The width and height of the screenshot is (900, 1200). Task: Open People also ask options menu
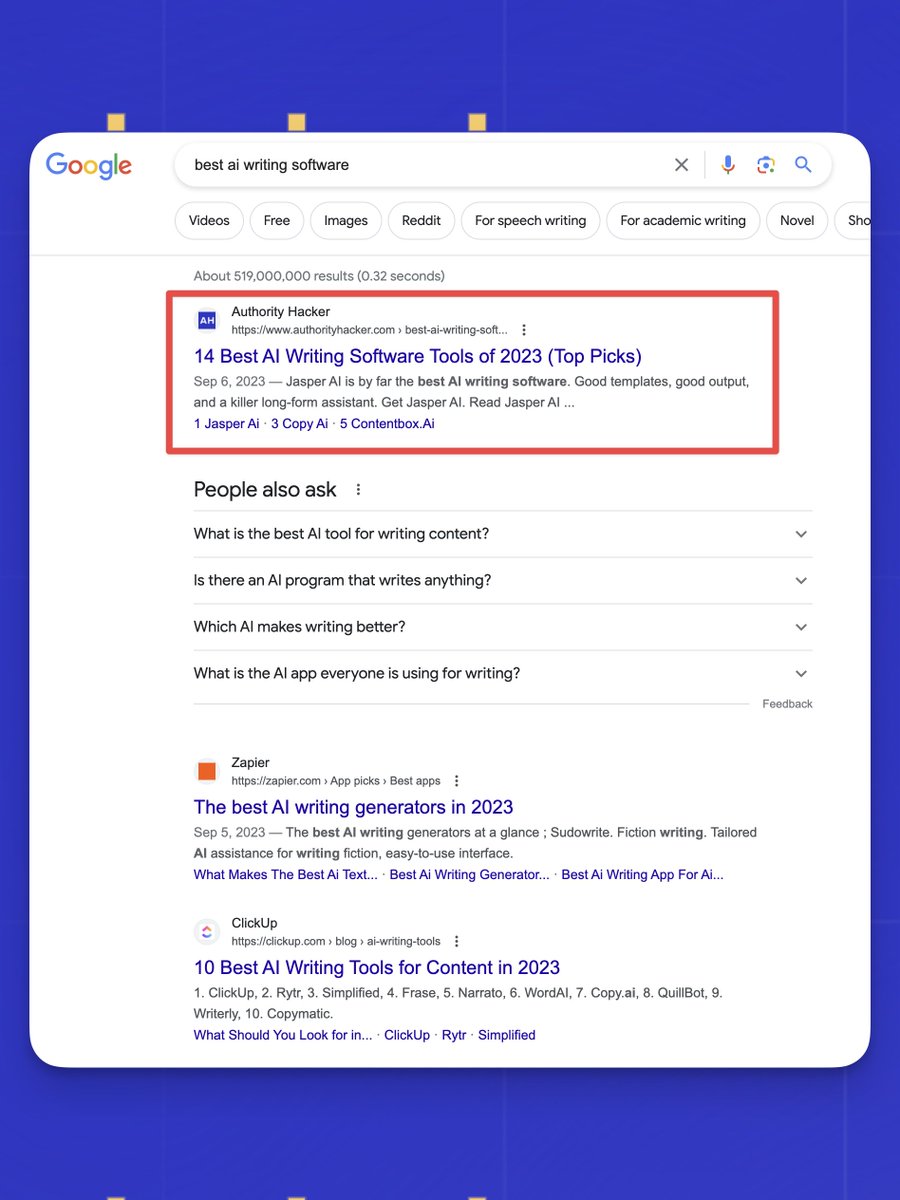click(x=358, y=490)
